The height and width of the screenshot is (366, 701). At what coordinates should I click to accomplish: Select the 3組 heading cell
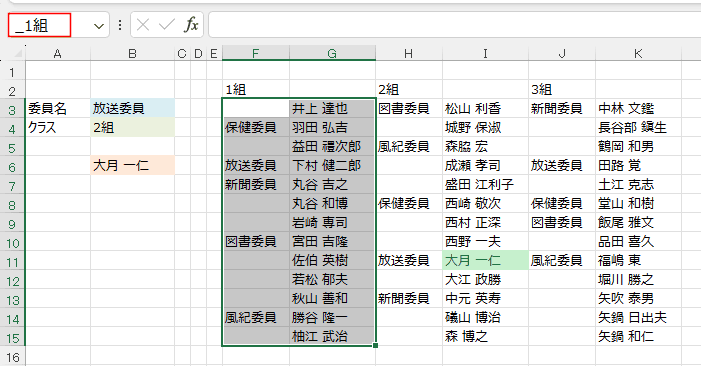pos(562,89)
